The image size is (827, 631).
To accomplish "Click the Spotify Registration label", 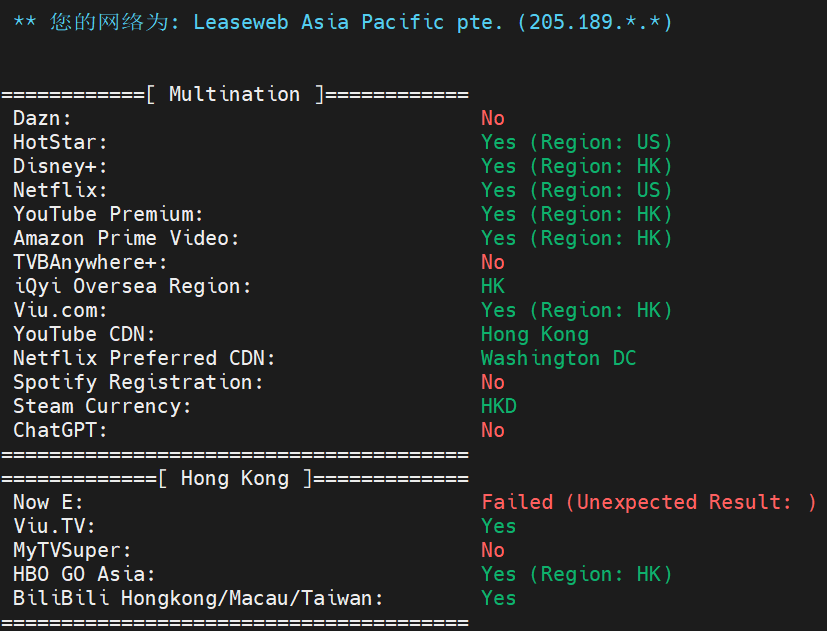I will [138, 383].
